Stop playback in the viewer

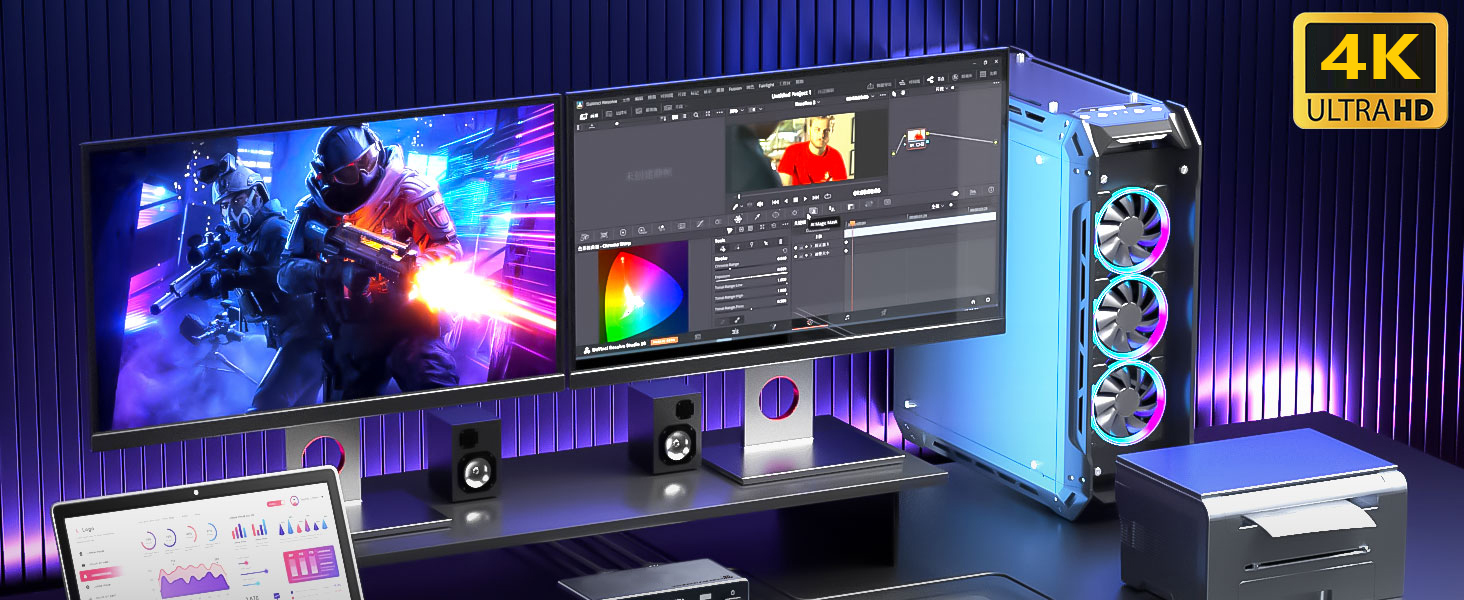[795, 200]
